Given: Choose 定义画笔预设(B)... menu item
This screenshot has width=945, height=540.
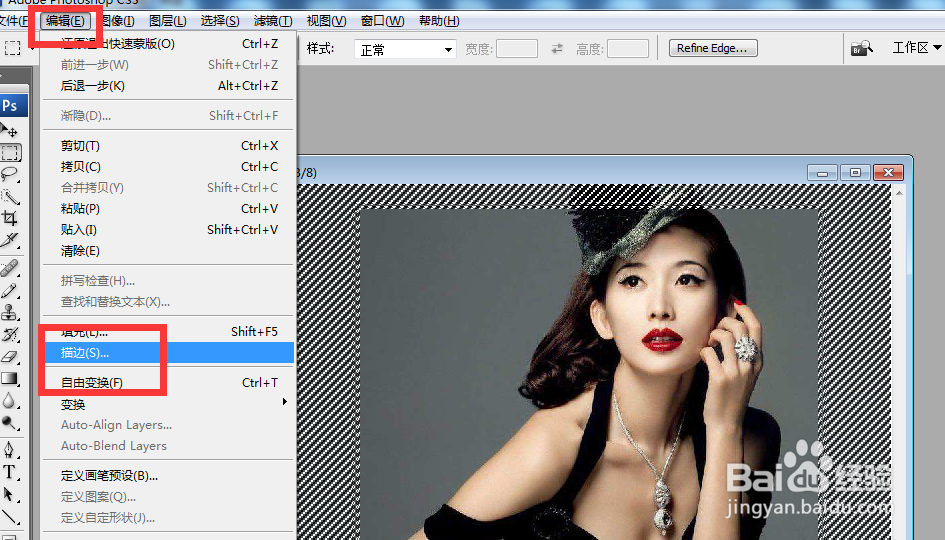Looking at the screenshot, I should point(169,476).
